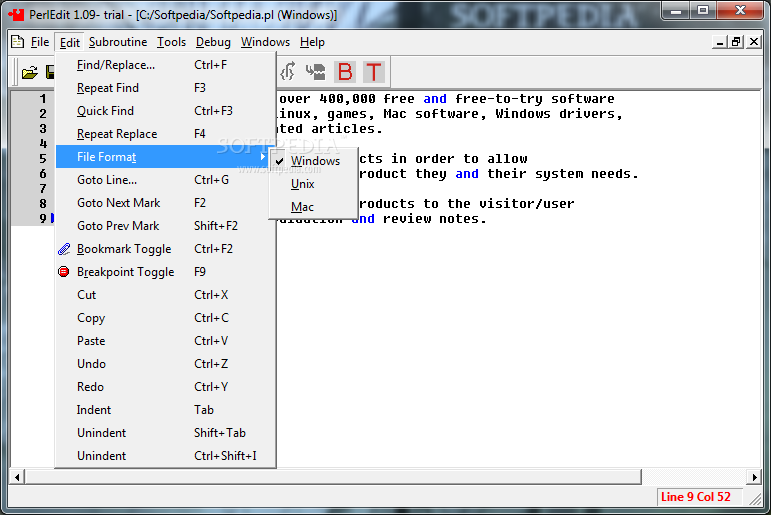Select Repeat Replace menu entry
Screen dimensions: 771x515
point(165,134)
